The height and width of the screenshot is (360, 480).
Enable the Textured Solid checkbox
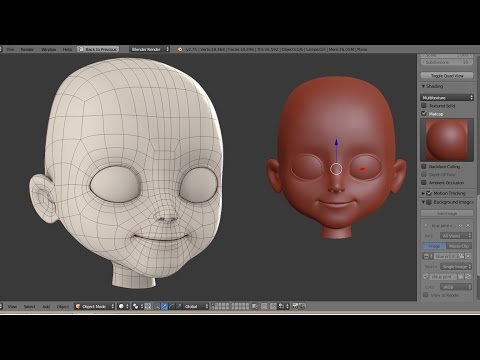[x=424, y=105]
